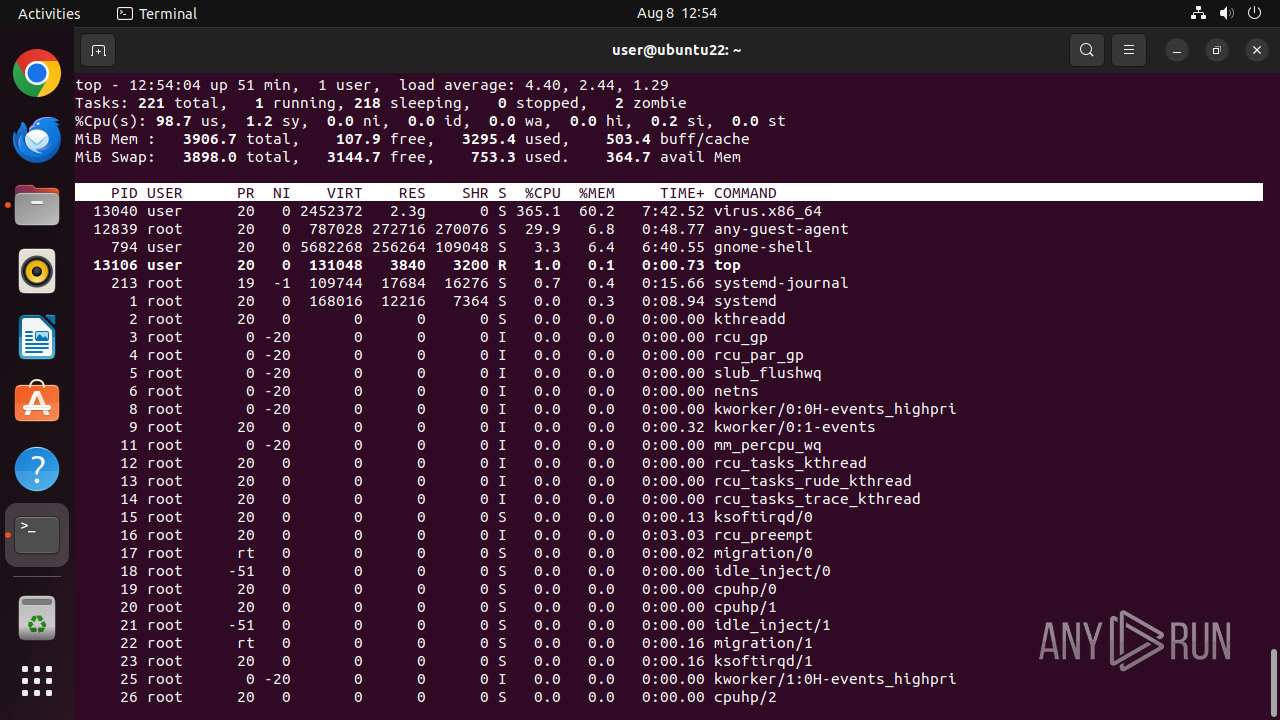Open the terminal hamburger menu
Image resolution: width=1280 pixels, height=720 pixels.
(1129, 50)
